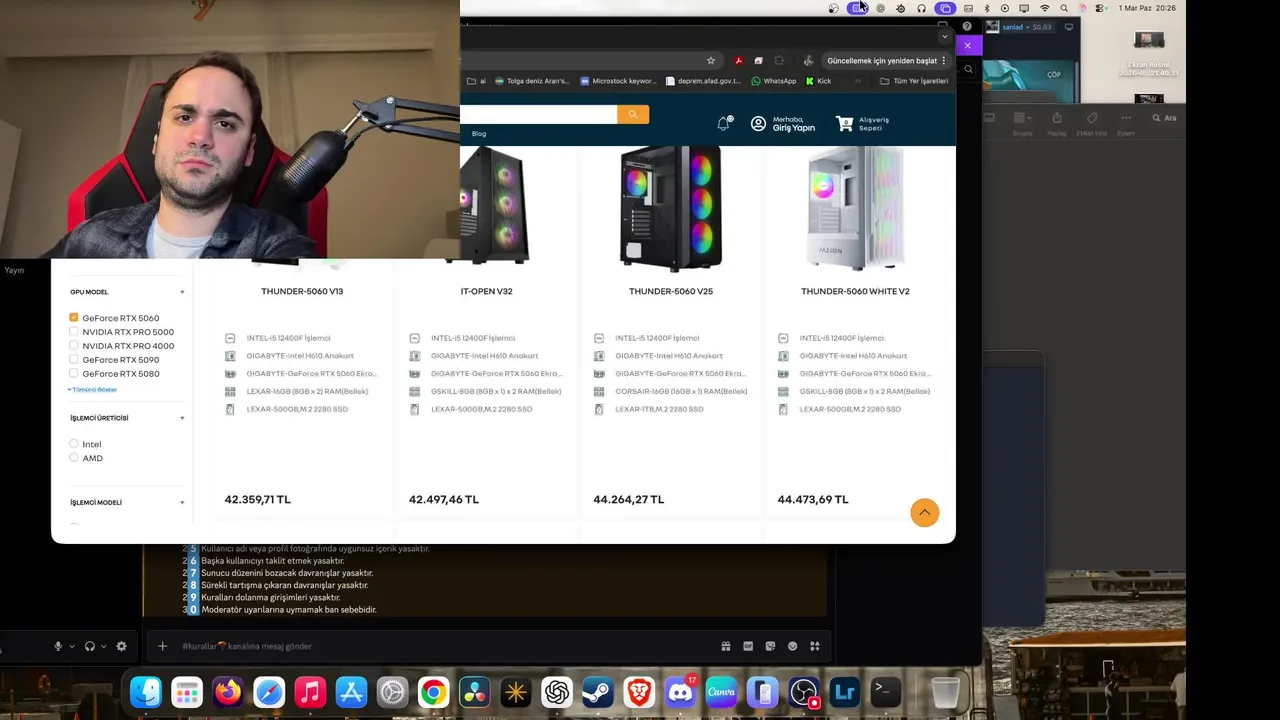Screen dimensions: 1280x720
Task: Tick the GeForce RTX 5060 checkbox
Action: pos(74,318)
